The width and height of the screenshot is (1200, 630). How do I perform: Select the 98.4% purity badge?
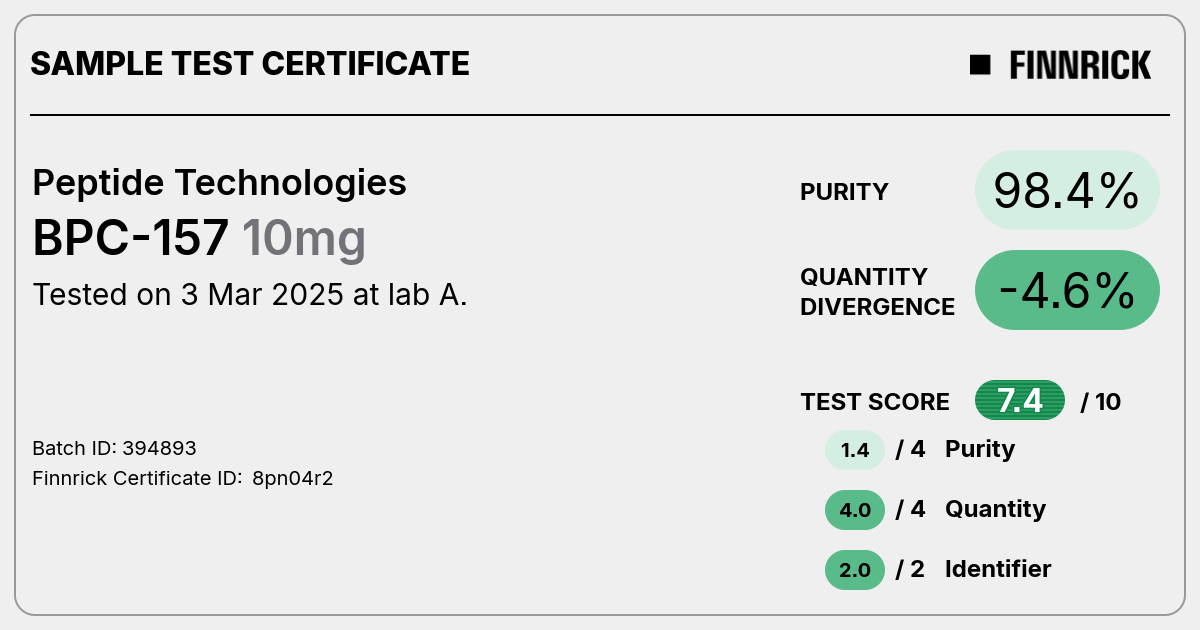click(1067, 190)
